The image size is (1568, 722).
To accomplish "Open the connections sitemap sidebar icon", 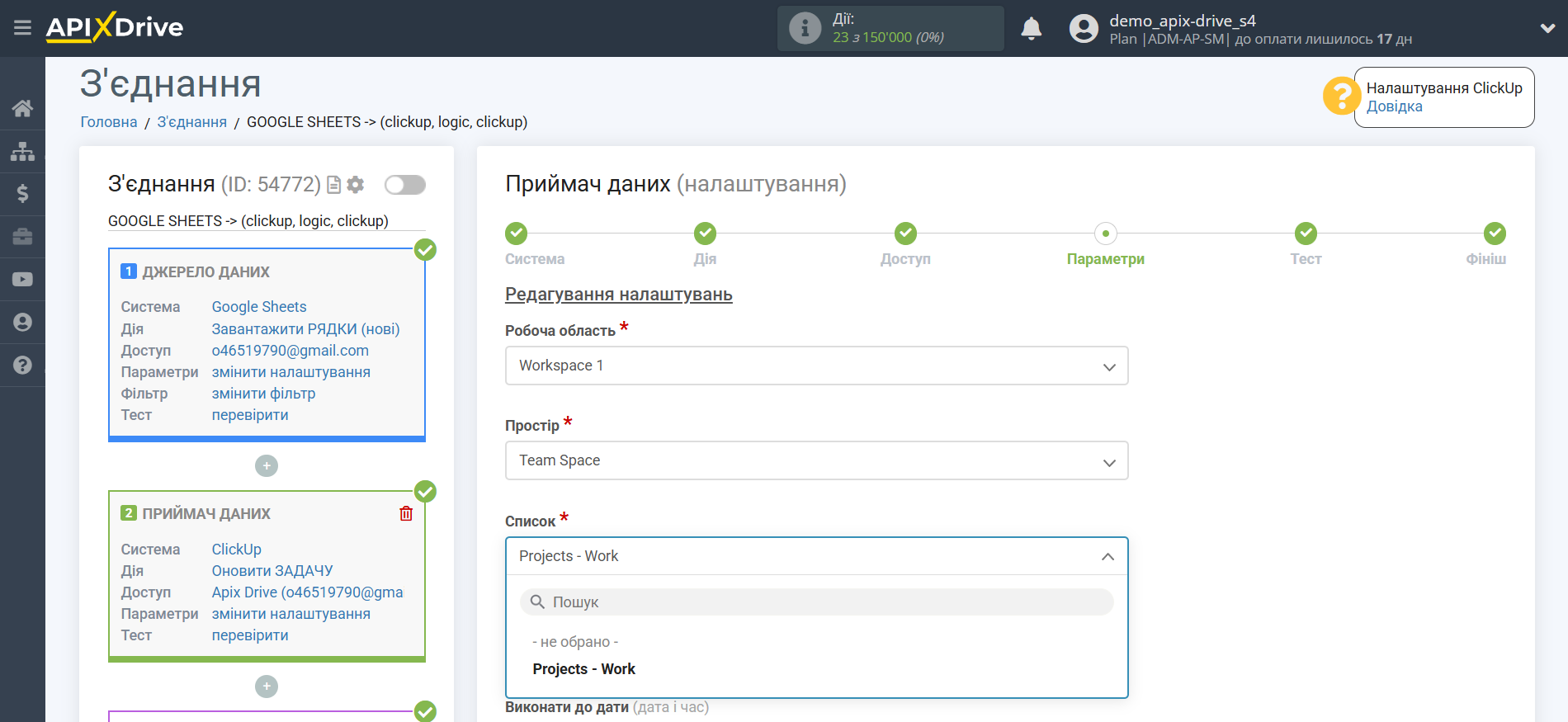I will click(22, 151).
